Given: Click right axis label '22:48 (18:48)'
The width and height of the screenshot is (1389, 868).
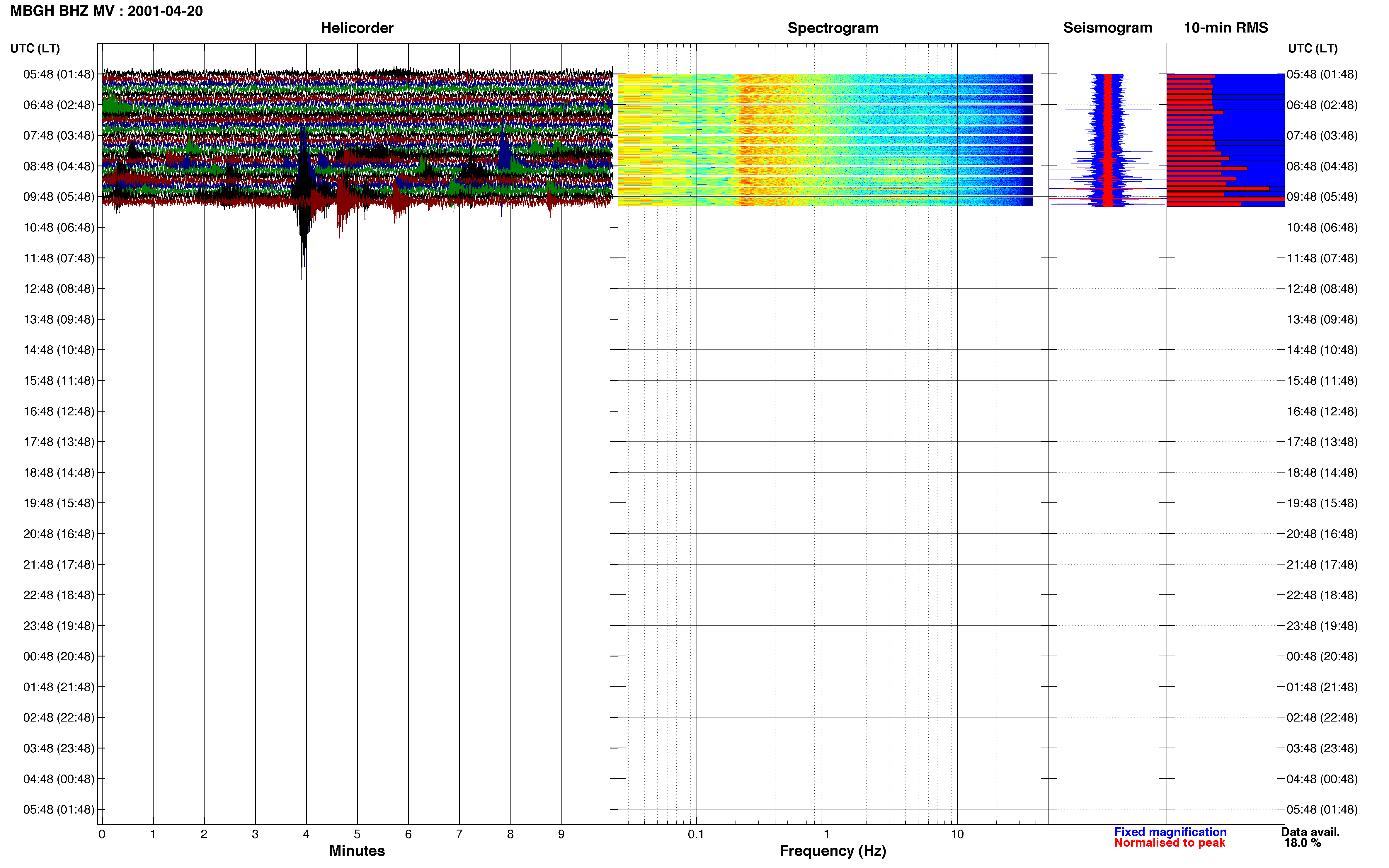Looking at the screenshot, I should tap(1322, 595).
